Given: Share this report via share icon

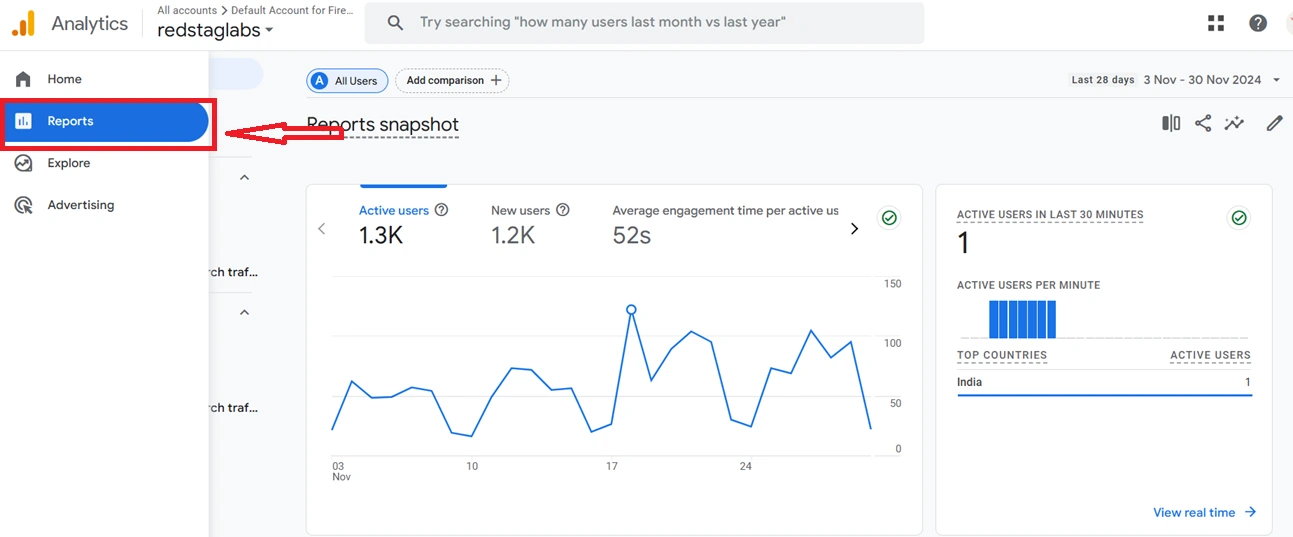Looking at the screenshot, I should click(1203, 123).
